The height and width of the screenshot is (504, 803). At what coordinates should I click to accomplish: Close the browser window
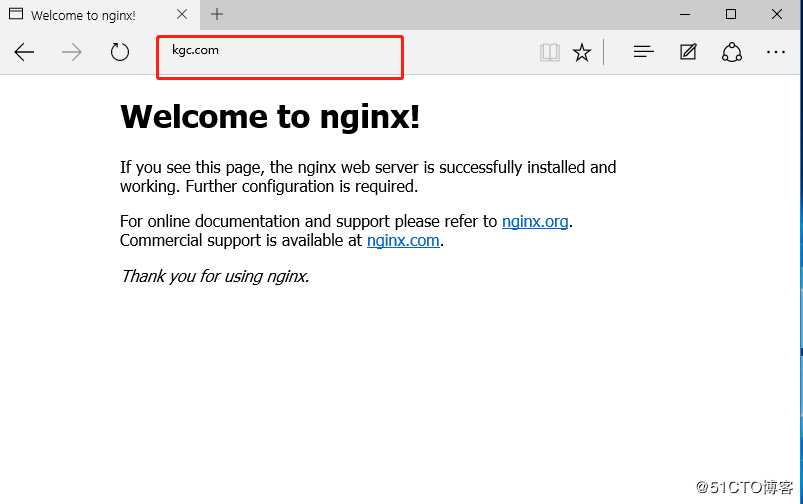(776, 14)
